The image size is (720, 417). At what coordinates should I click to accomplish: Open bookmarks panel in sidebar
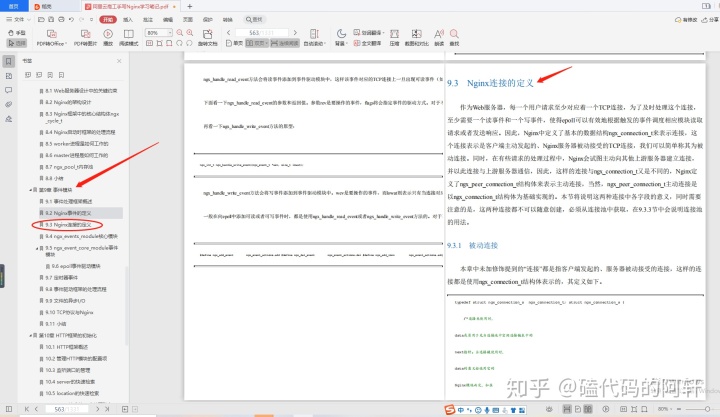click(9, 61)
